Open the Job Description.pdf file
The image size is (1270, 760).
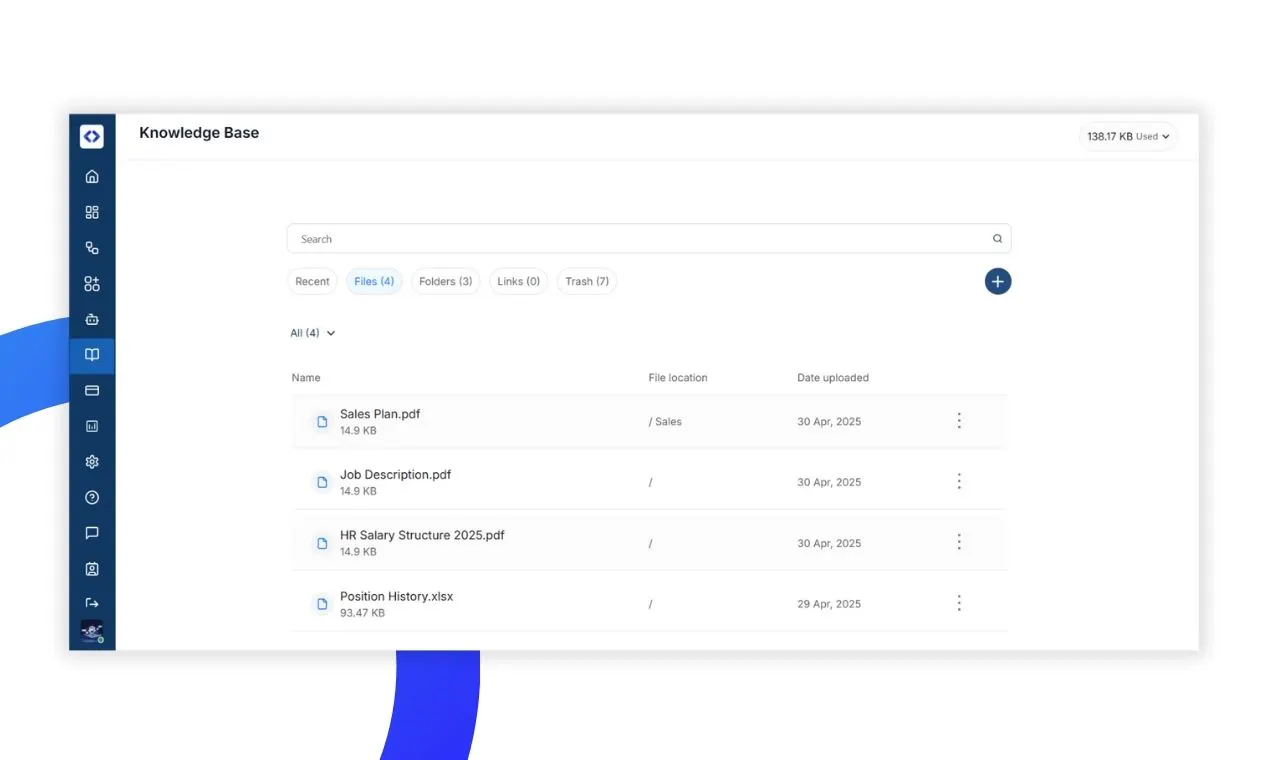(395, 475)
